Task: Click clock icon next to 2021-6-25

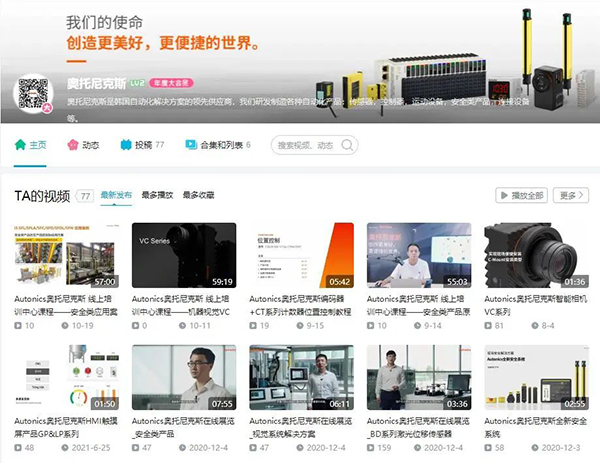Action: point(65,447)
